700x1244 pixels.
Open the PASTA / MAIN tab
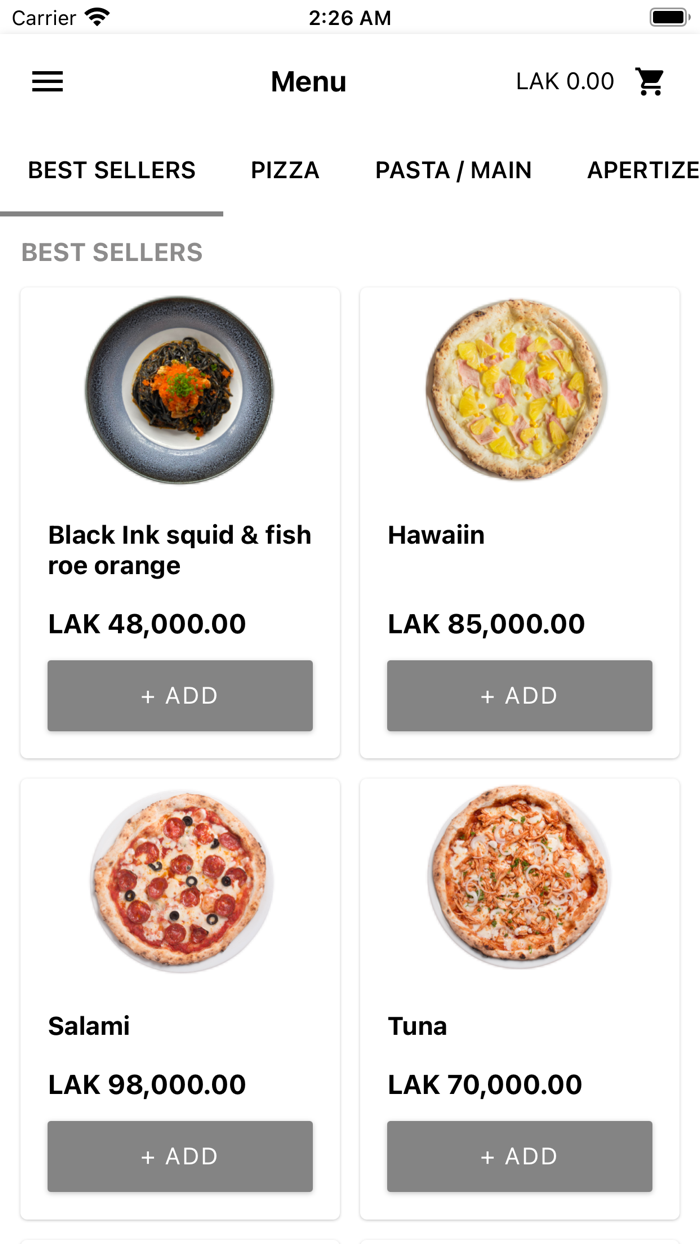[x=453, y=171]
